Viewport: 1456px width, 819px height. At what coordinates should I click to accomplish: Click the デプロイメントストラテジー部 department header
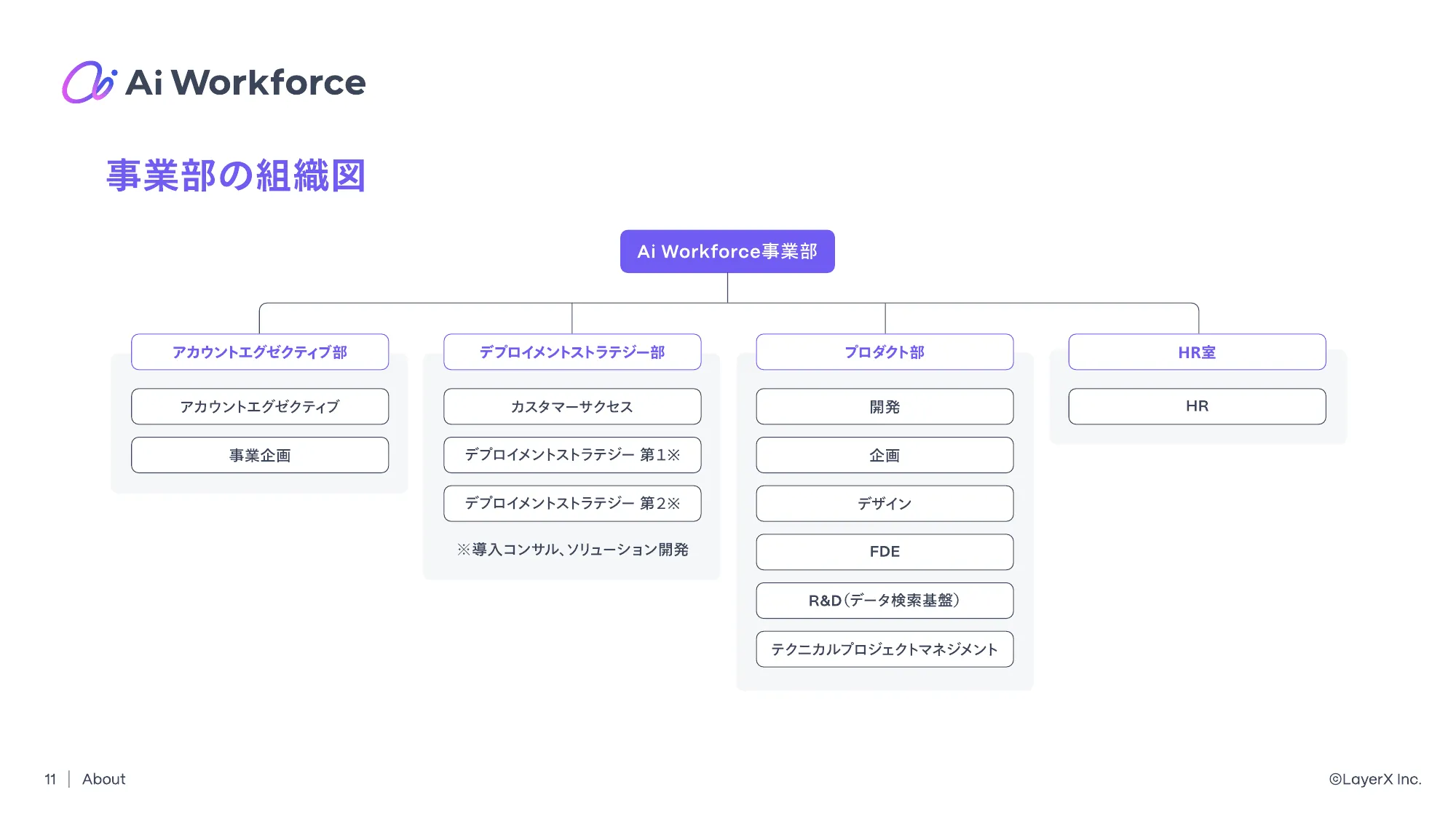[571, 352]
